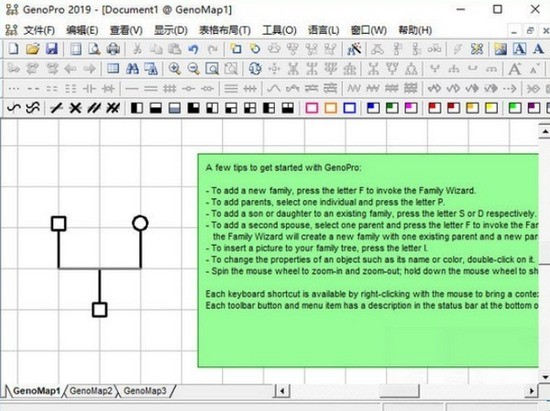Select the double slash line icon

tap(94, 108)
